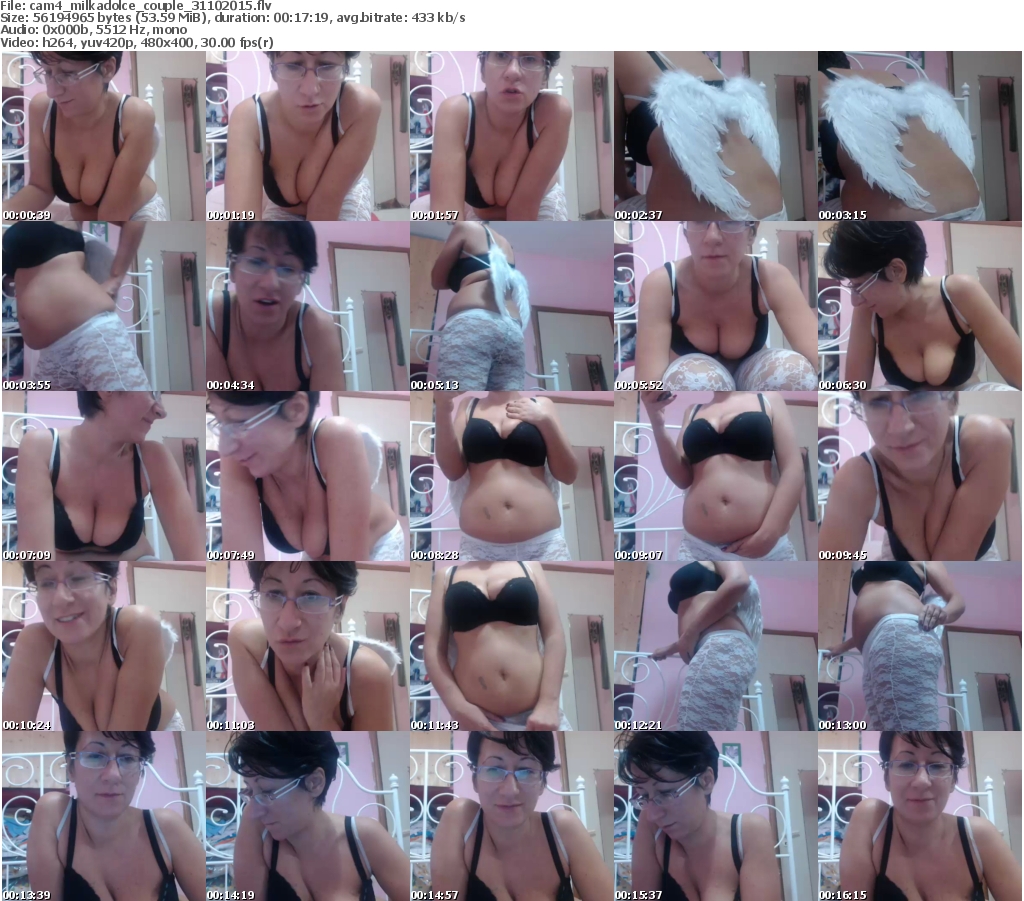Open the frame stamped 00:03:15
The height and width of the screenshot is (901, 1024).
920,136
